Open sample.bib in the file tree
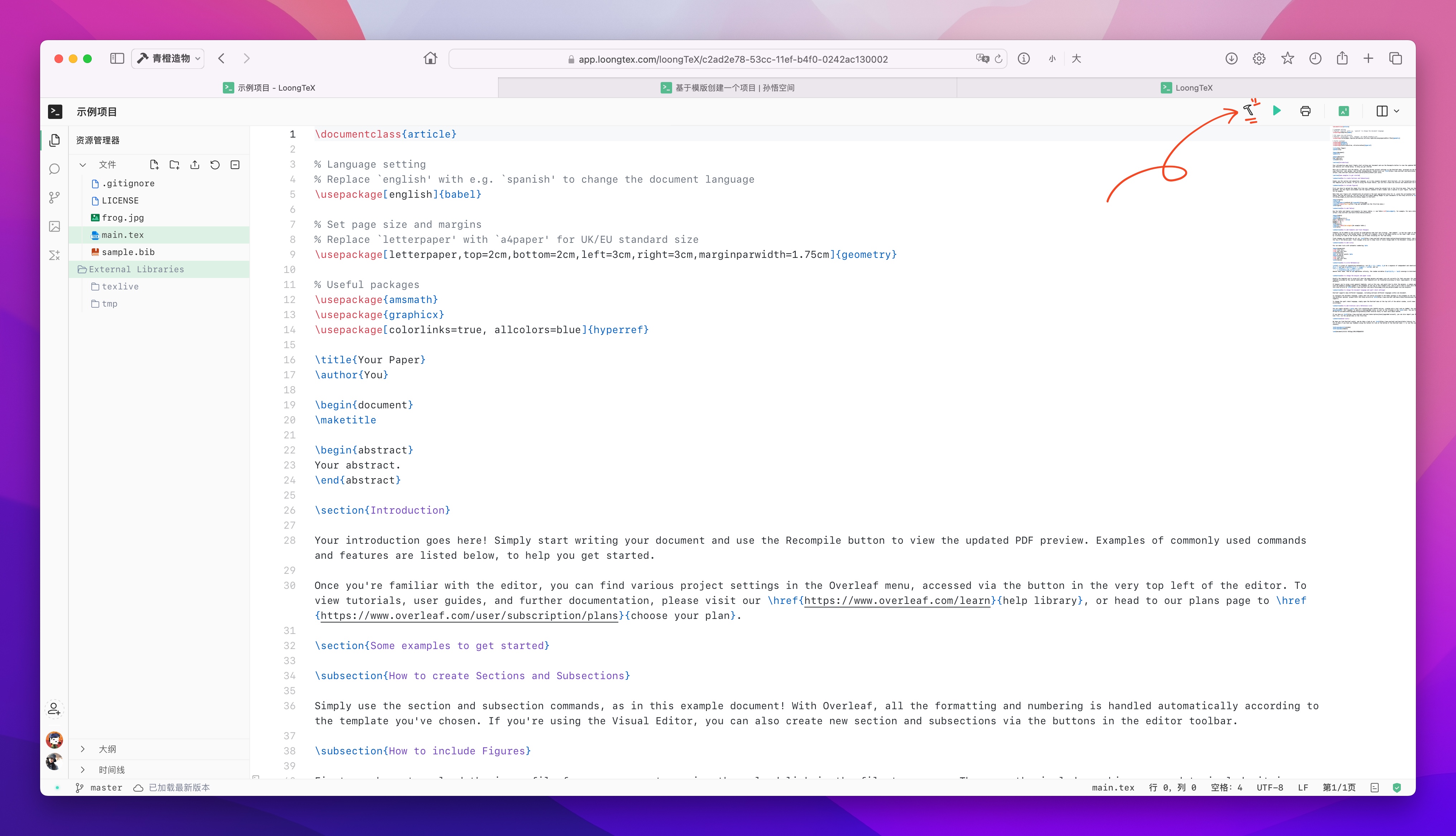The width and height of the screenshot is (1456, 836). pos(128,252)
